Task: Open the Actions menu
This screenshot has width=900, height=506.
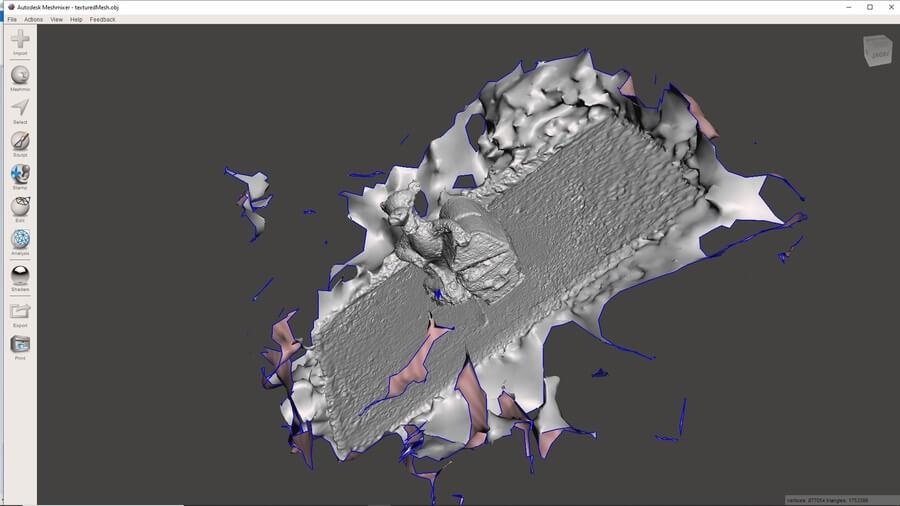Action: (34, 19)
